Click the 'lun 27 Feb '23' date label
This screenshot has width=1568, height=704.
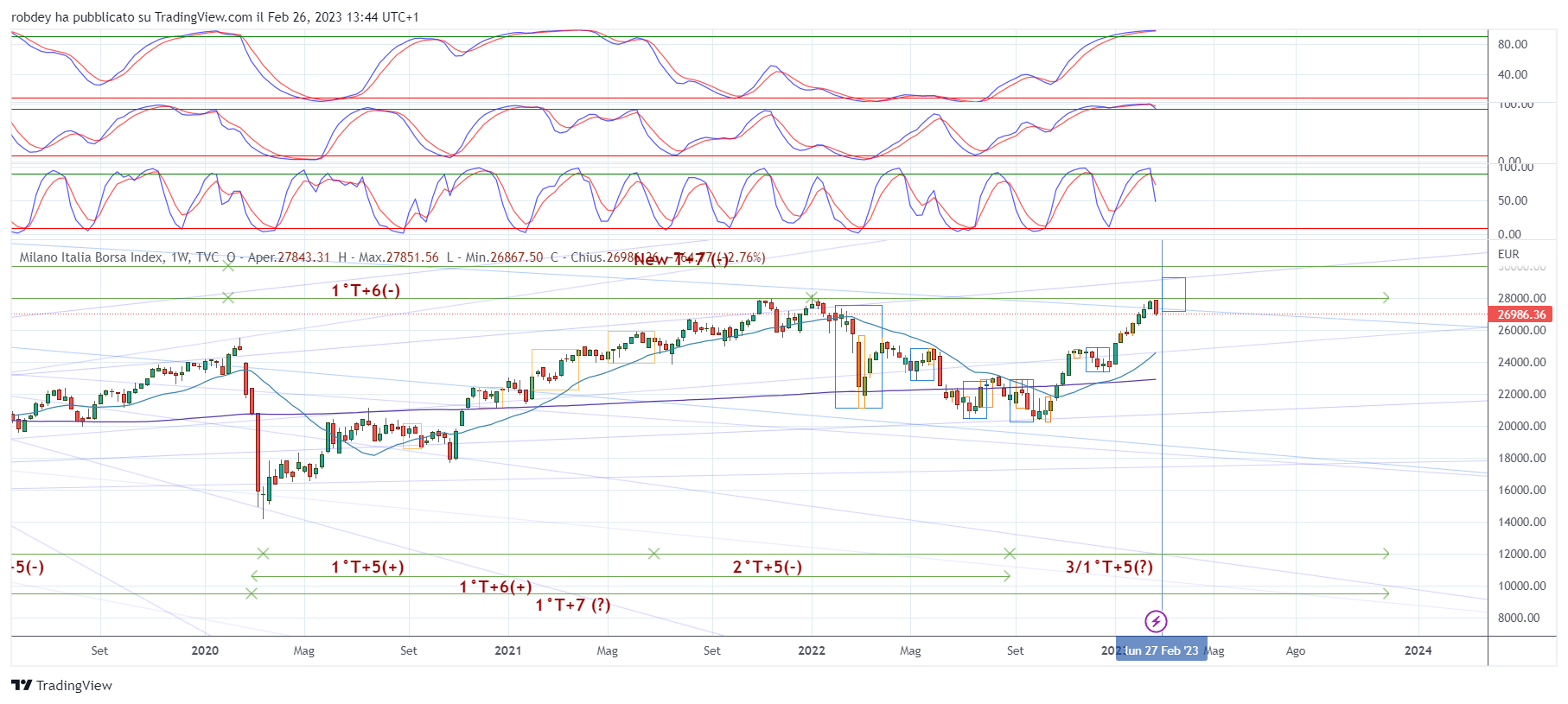tap(1162, 650)
